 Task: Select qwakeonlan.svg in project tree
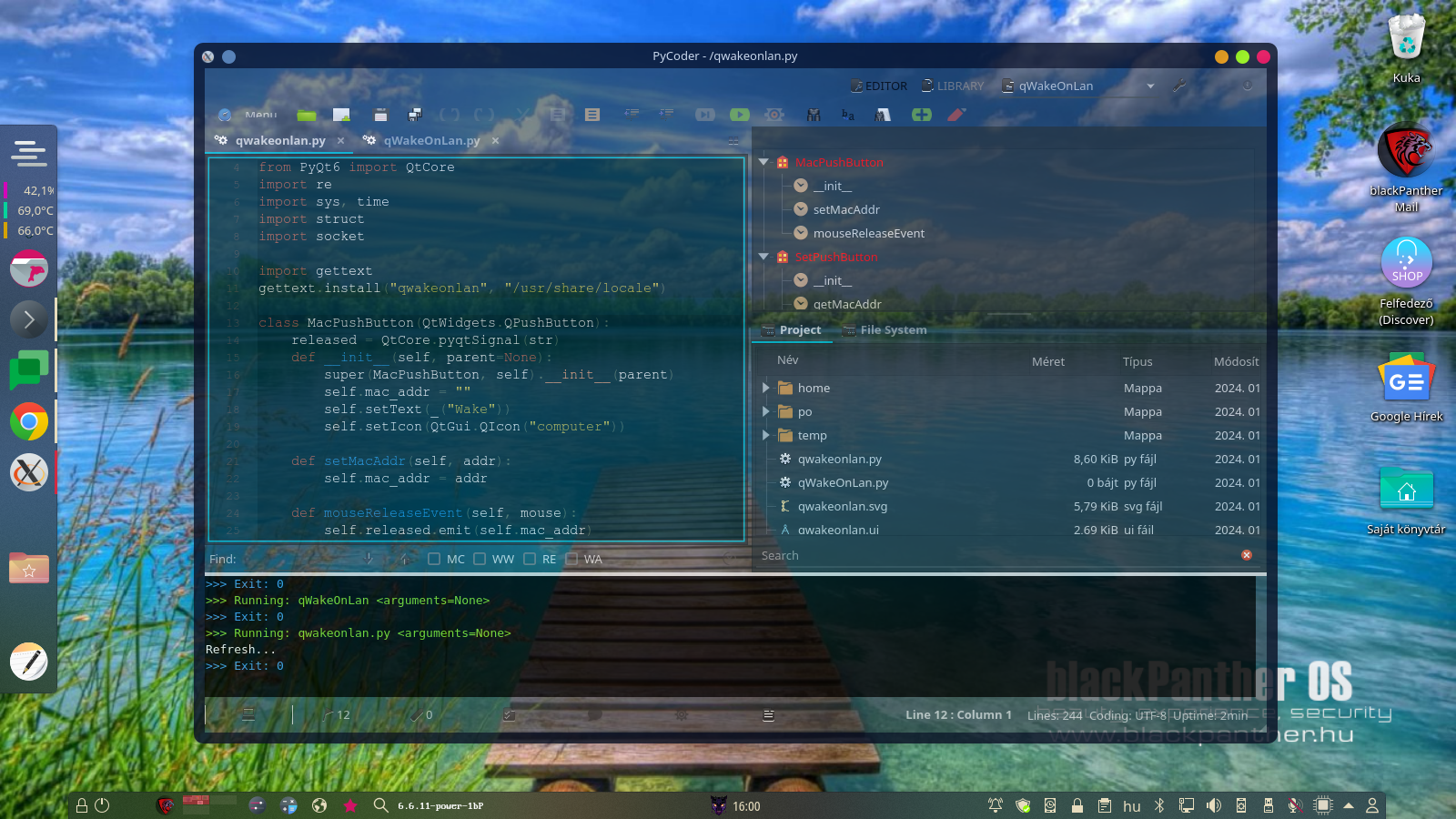pos(843,506)
